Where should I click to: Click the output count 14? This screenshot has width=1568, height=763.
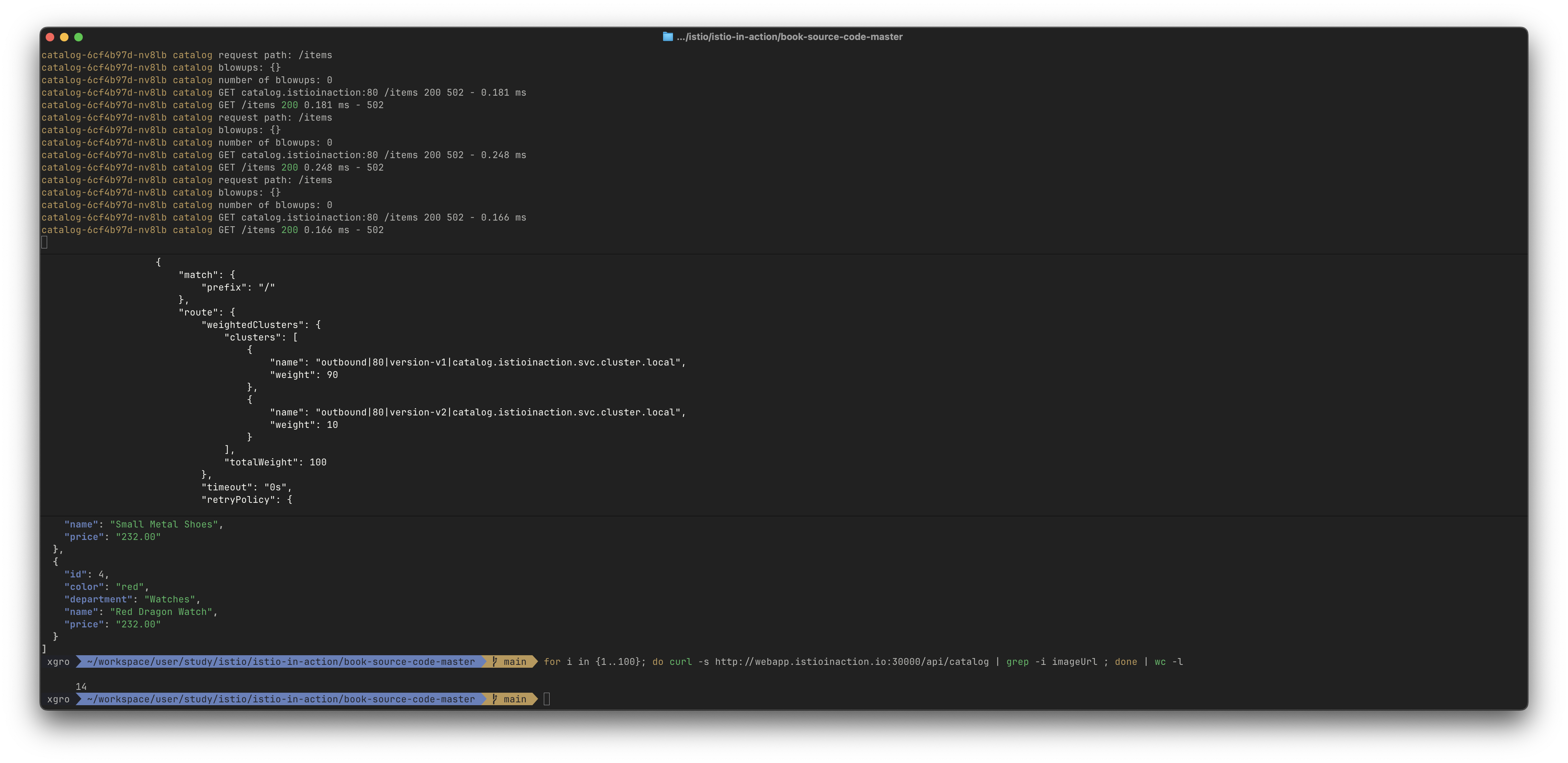click(81, 687)
